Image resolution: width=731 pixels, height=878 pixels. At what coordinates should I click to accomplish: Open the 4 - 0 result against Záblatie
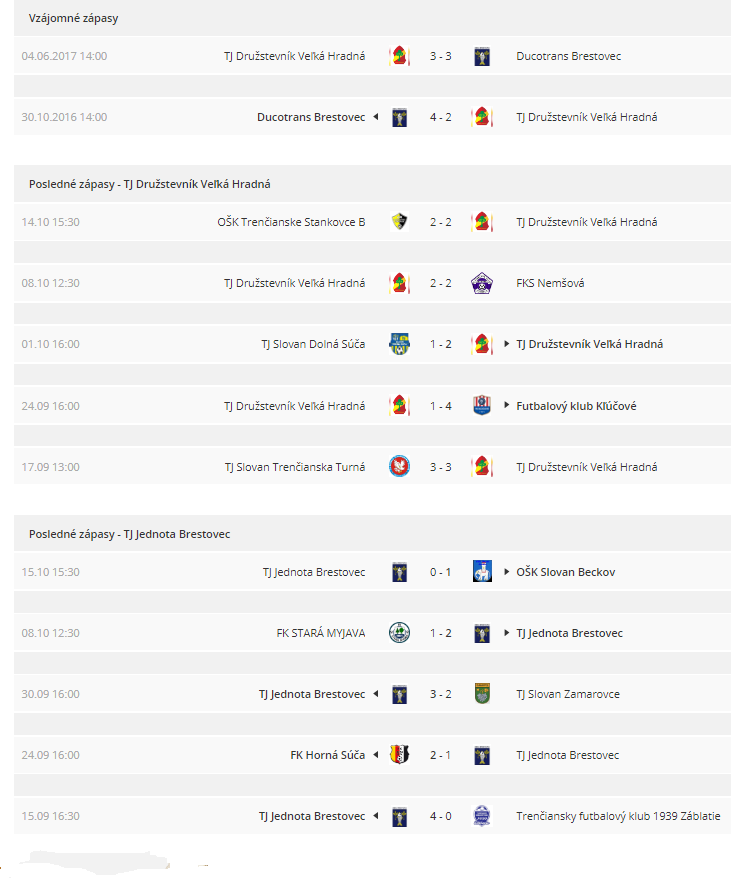point(441,816)
